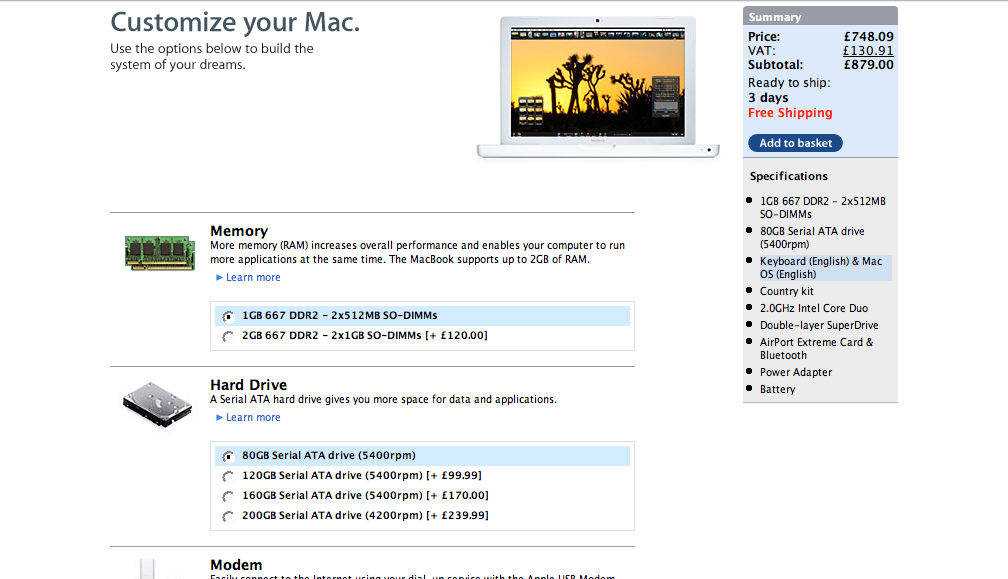1008x579 pixels.
Task: Click the Free Shipping text
Action: [x=790, y=112]
